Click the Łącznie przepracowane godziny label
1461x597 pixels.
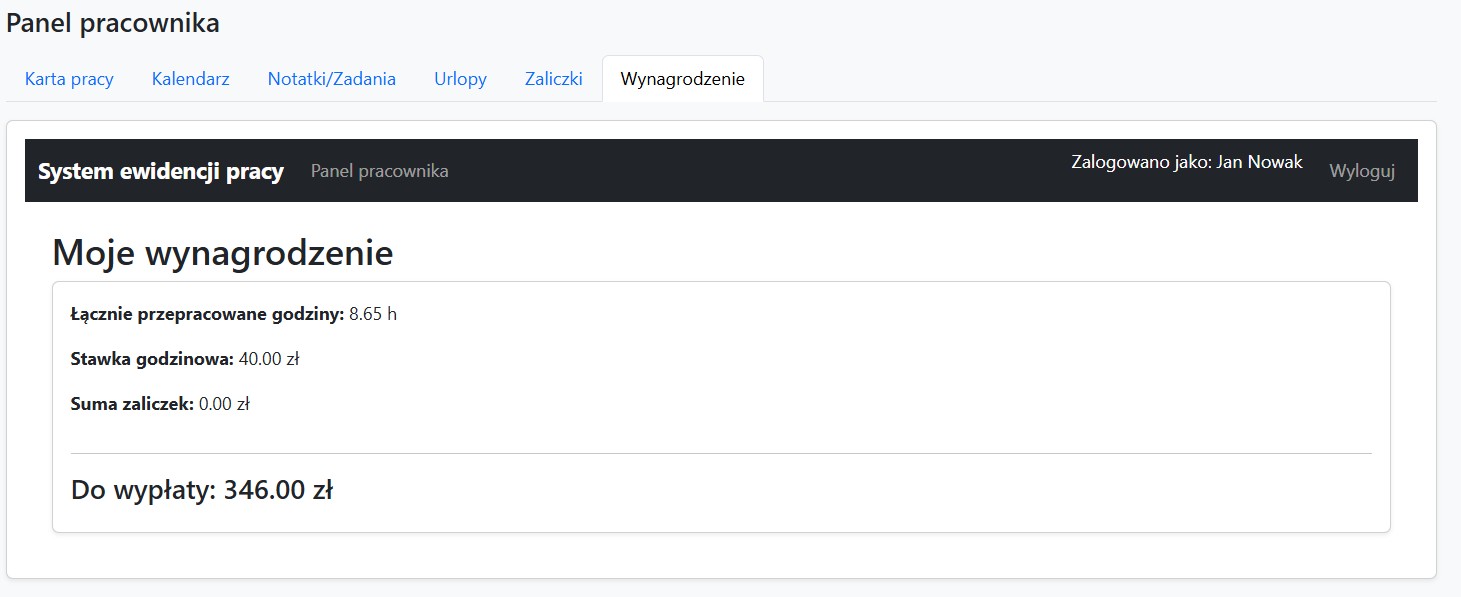[207, 314]
